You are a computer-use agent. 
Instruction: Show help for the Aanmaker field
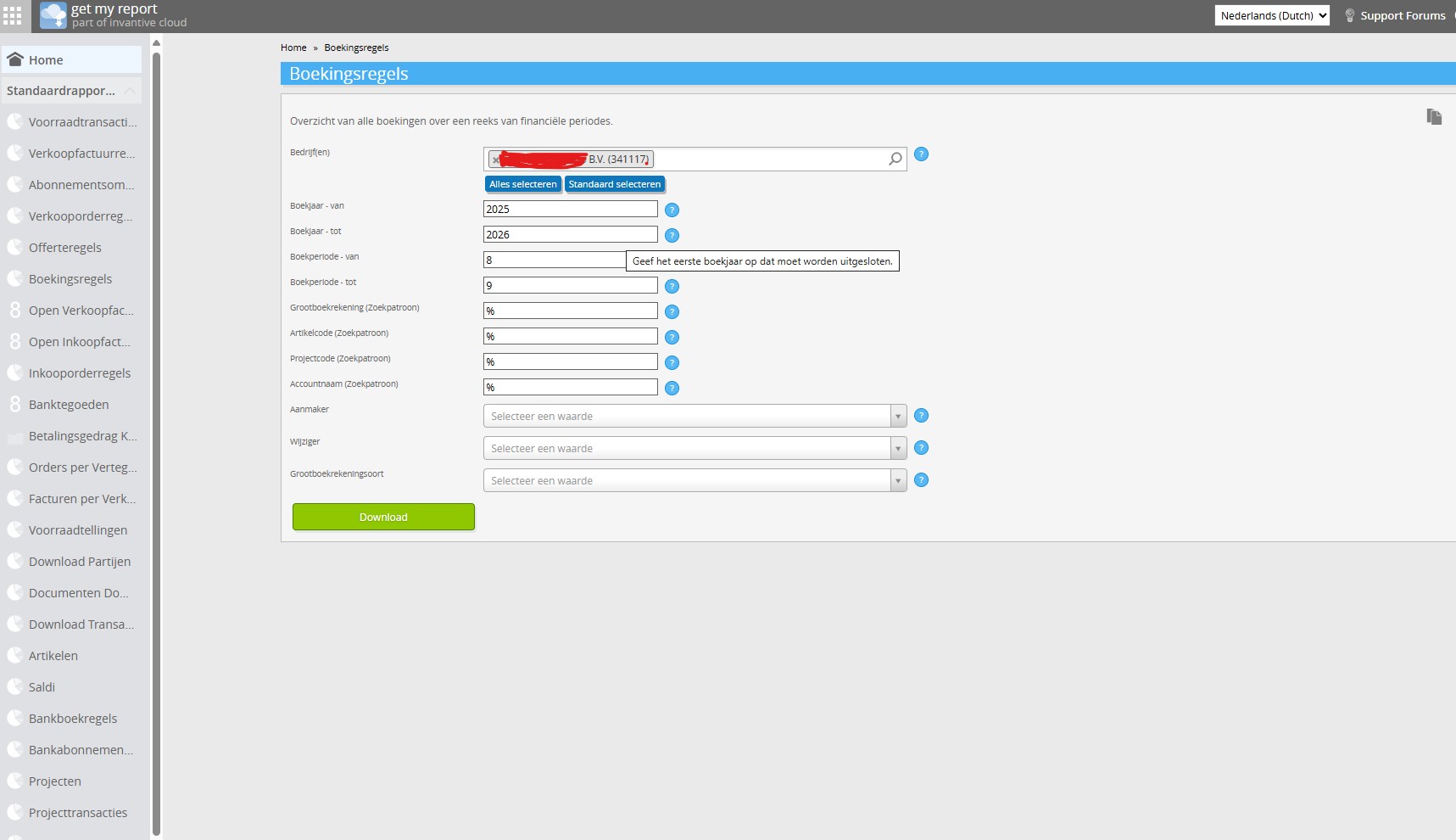coord(921,416)
